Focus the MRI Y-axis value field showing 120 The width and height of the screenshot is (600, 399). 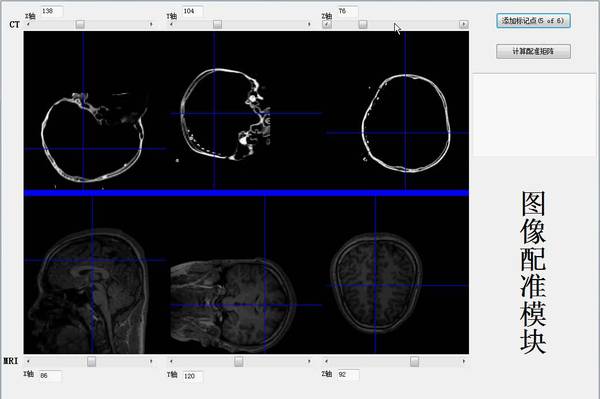point(192,376)
